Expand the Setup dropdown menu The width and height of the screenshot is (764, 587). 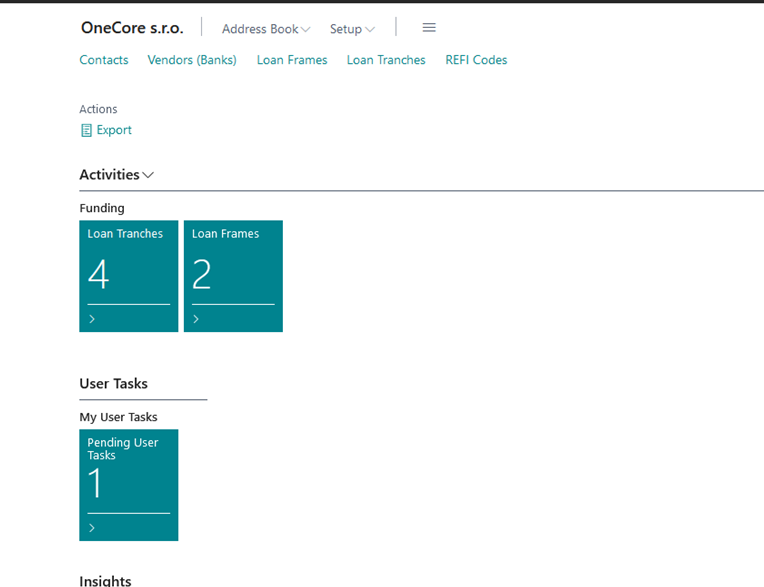352,29
